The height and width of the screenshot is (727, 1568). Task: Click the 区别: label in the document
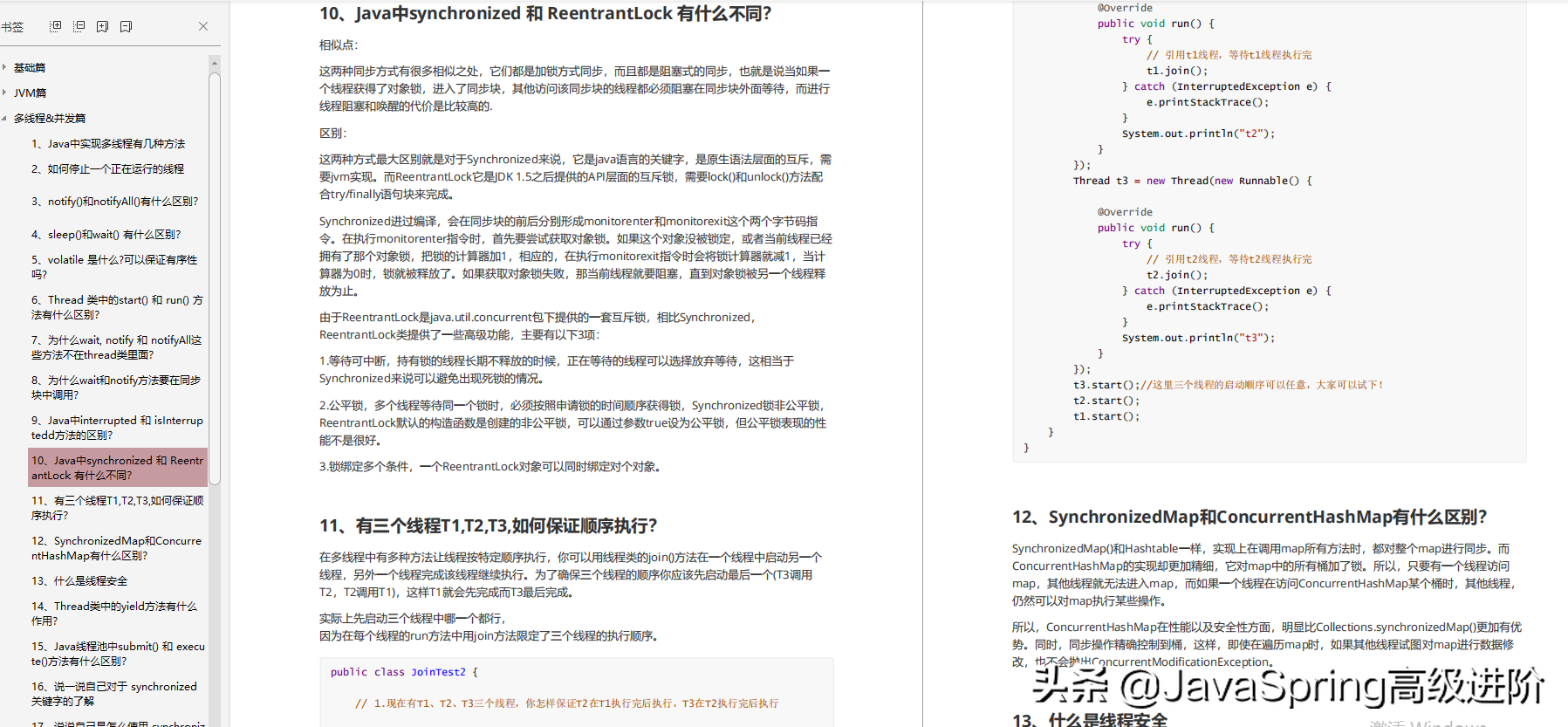pos(332,133)
